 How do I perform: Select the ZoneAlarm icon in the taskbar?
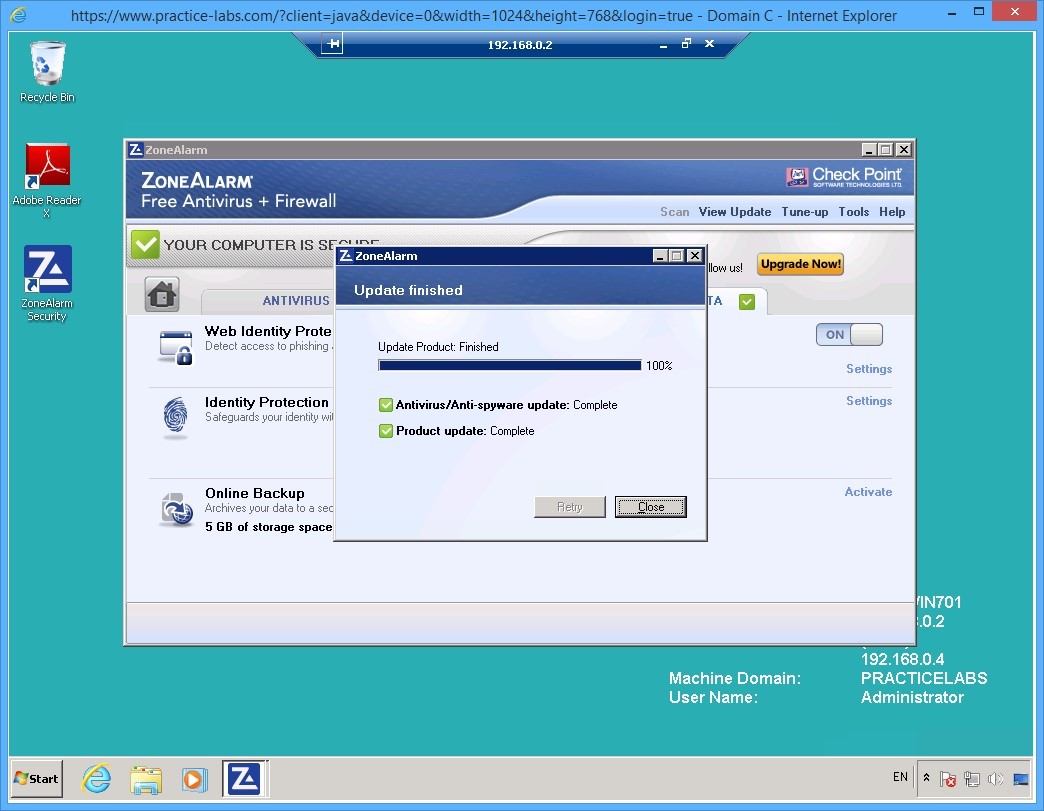click(244, 777)
